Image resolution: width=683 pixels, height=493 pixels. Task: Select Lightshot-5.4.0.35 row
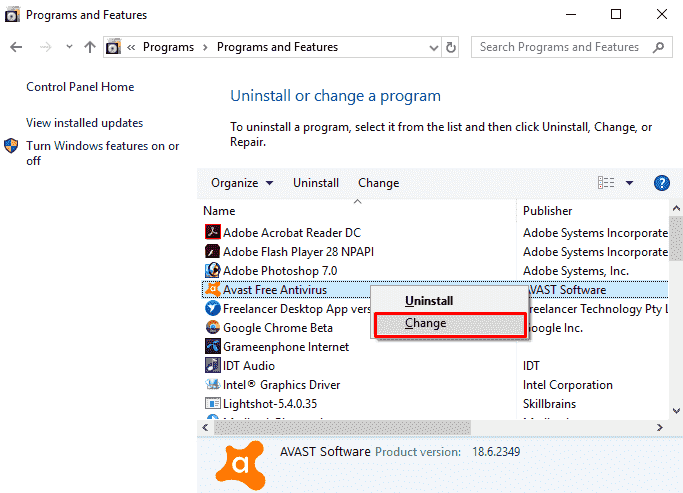click(435, 404)
